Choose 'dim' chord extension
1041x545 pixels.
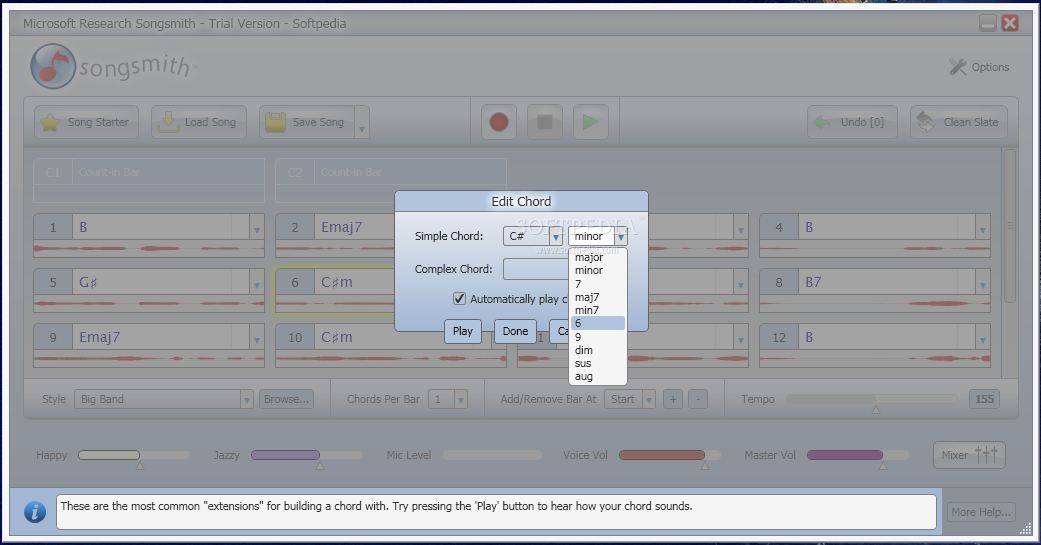(x=598, y=350)
